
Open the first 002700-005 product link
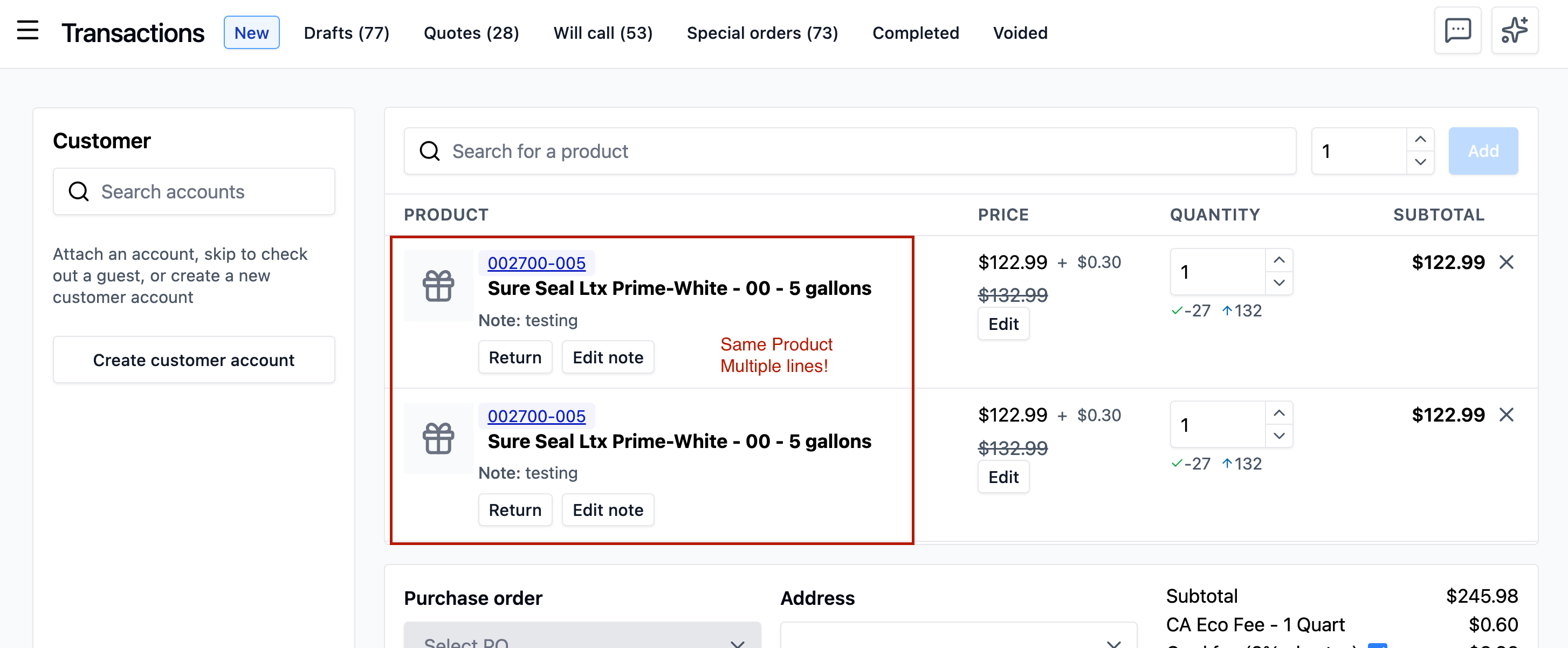point(537,263)
